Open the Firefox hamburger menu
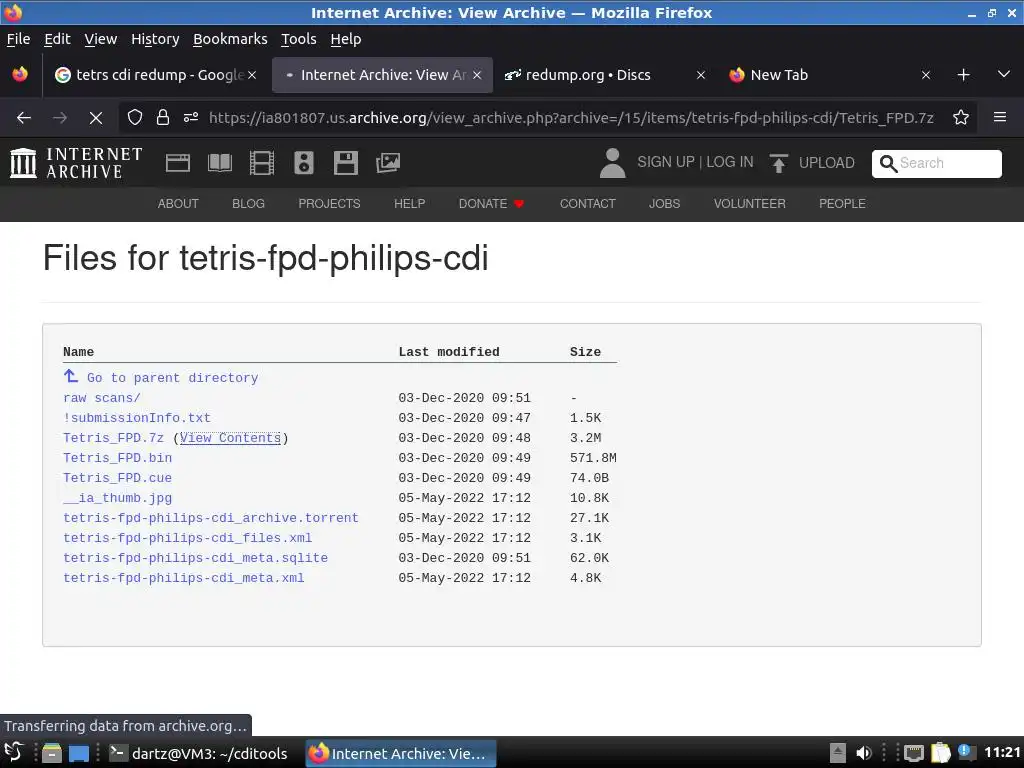This screenshot has width=1024, height=768. coord(1000,118)
